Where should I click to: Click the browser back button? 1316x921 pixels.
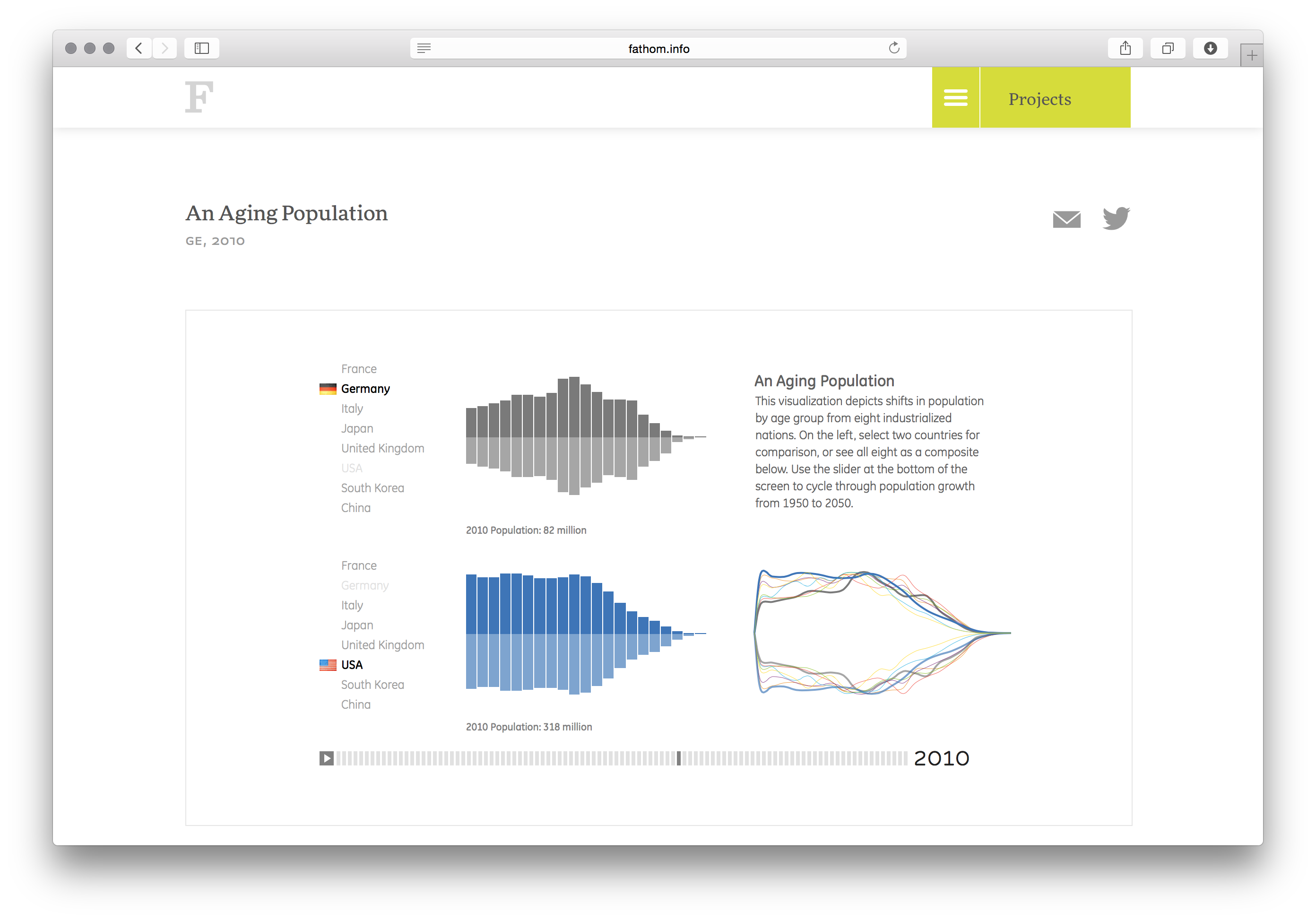[x=139, y=48]
